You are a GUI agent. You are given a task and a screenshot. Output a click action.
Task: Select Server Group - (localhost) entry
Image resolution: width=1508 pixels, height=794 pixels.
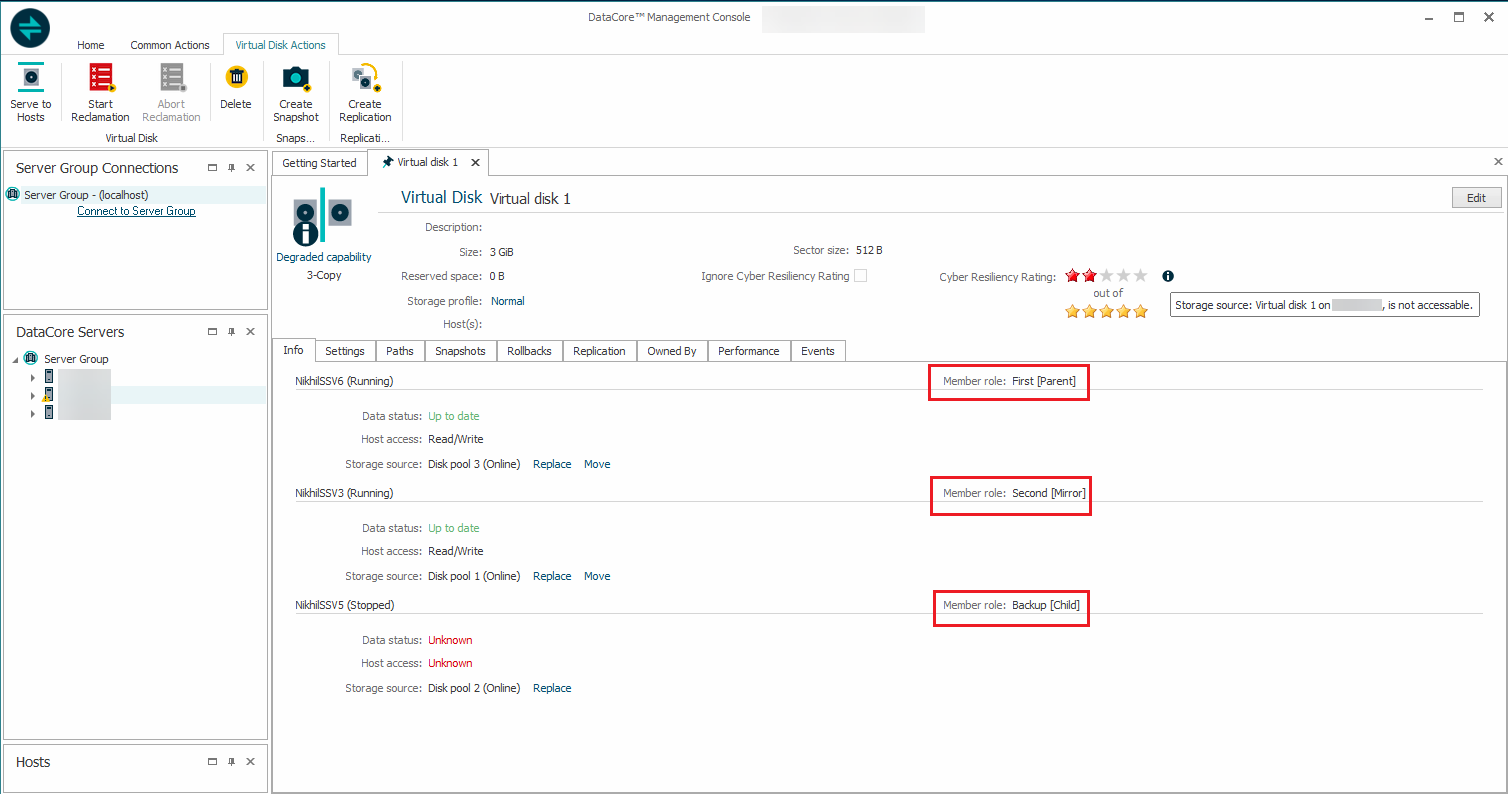point(135,195)
